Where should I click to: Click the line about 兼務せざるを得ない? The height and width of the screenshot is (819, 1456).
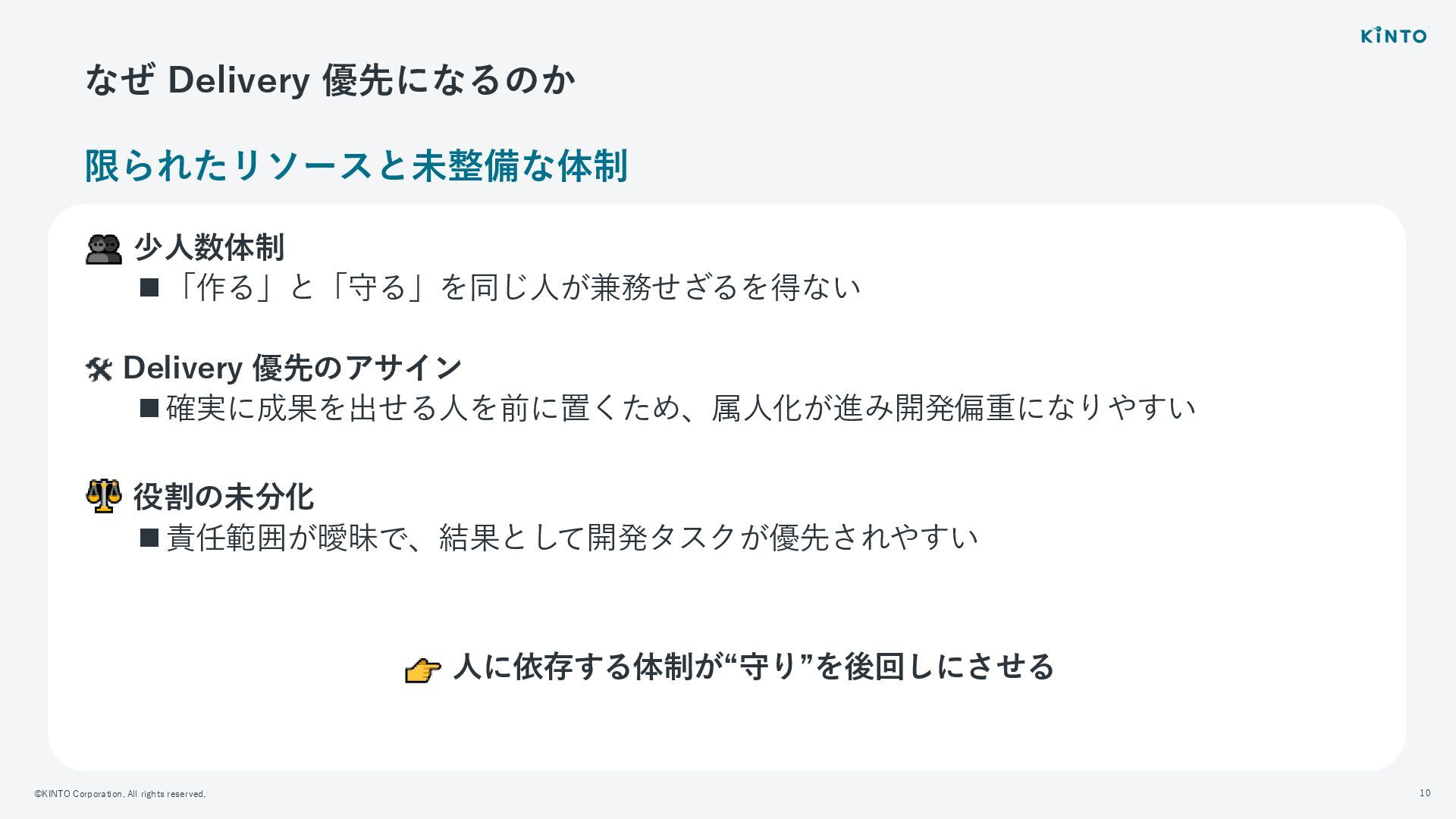pyautogui.click(x=513, y=287)
